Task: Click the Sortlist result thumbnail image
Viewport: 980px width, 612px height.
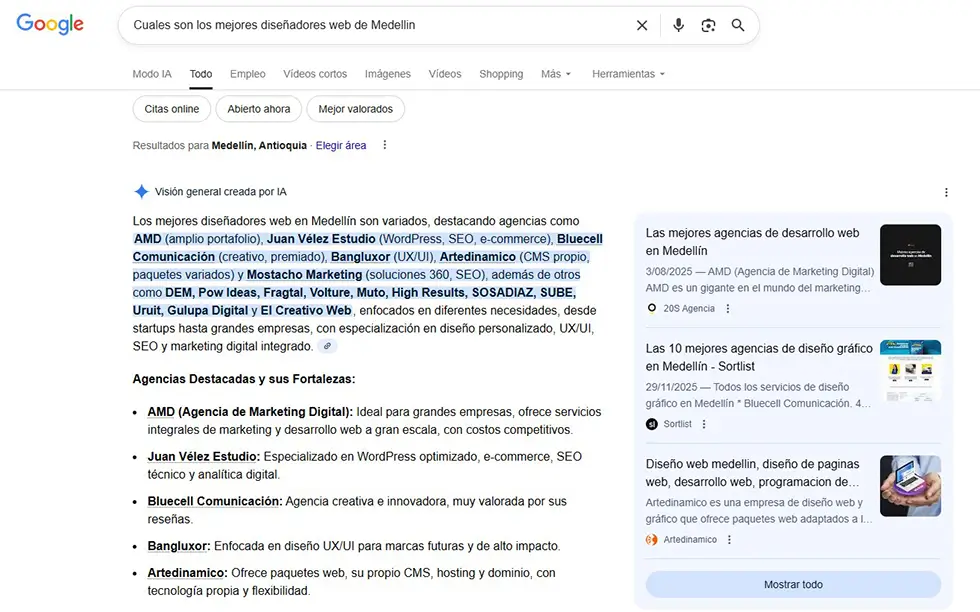Action: [910, 371]
